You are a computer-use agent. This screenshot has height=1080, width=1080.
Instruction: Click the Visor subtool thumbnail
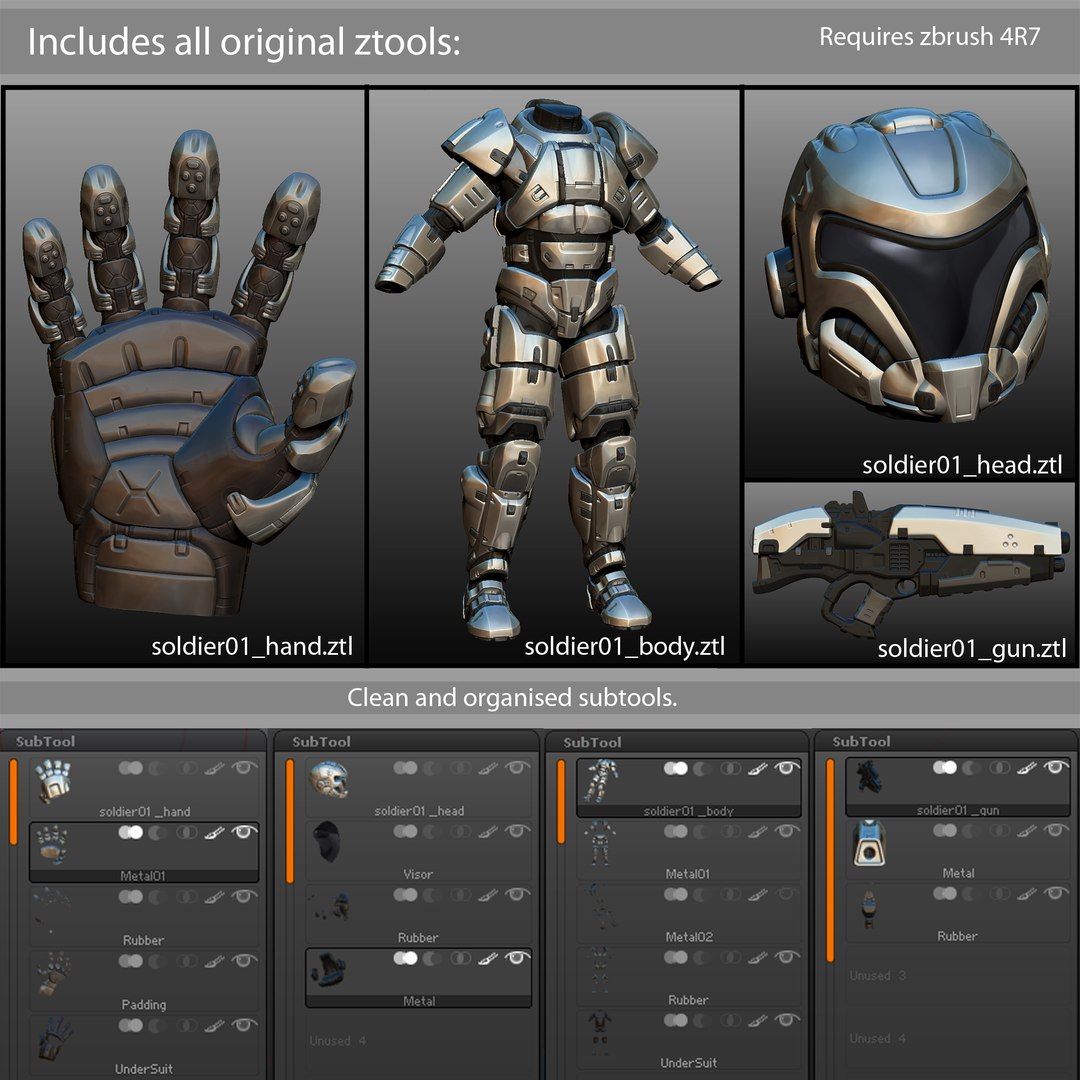(326, 842)
